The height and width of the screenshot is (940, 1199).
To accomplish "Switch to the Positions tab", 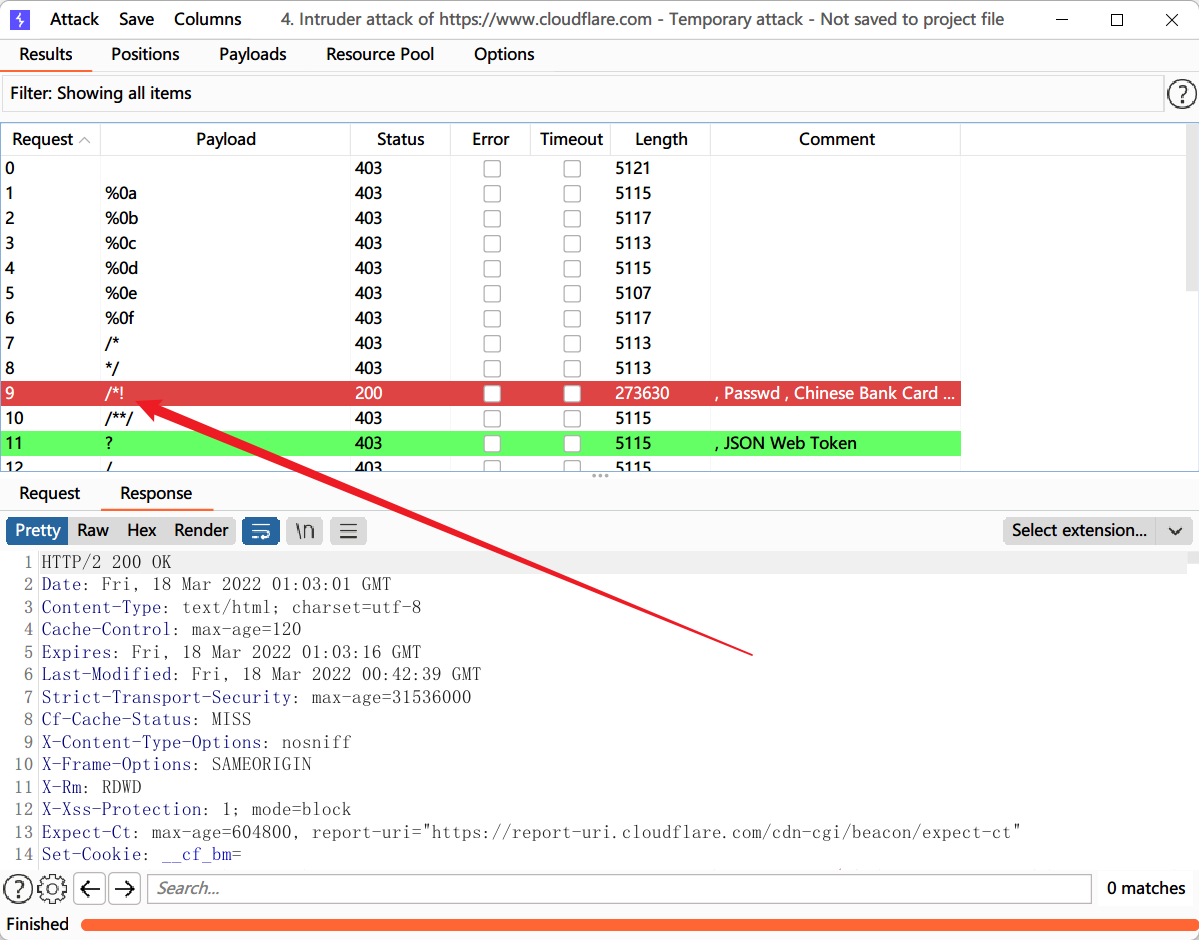I will coord(145,55).
